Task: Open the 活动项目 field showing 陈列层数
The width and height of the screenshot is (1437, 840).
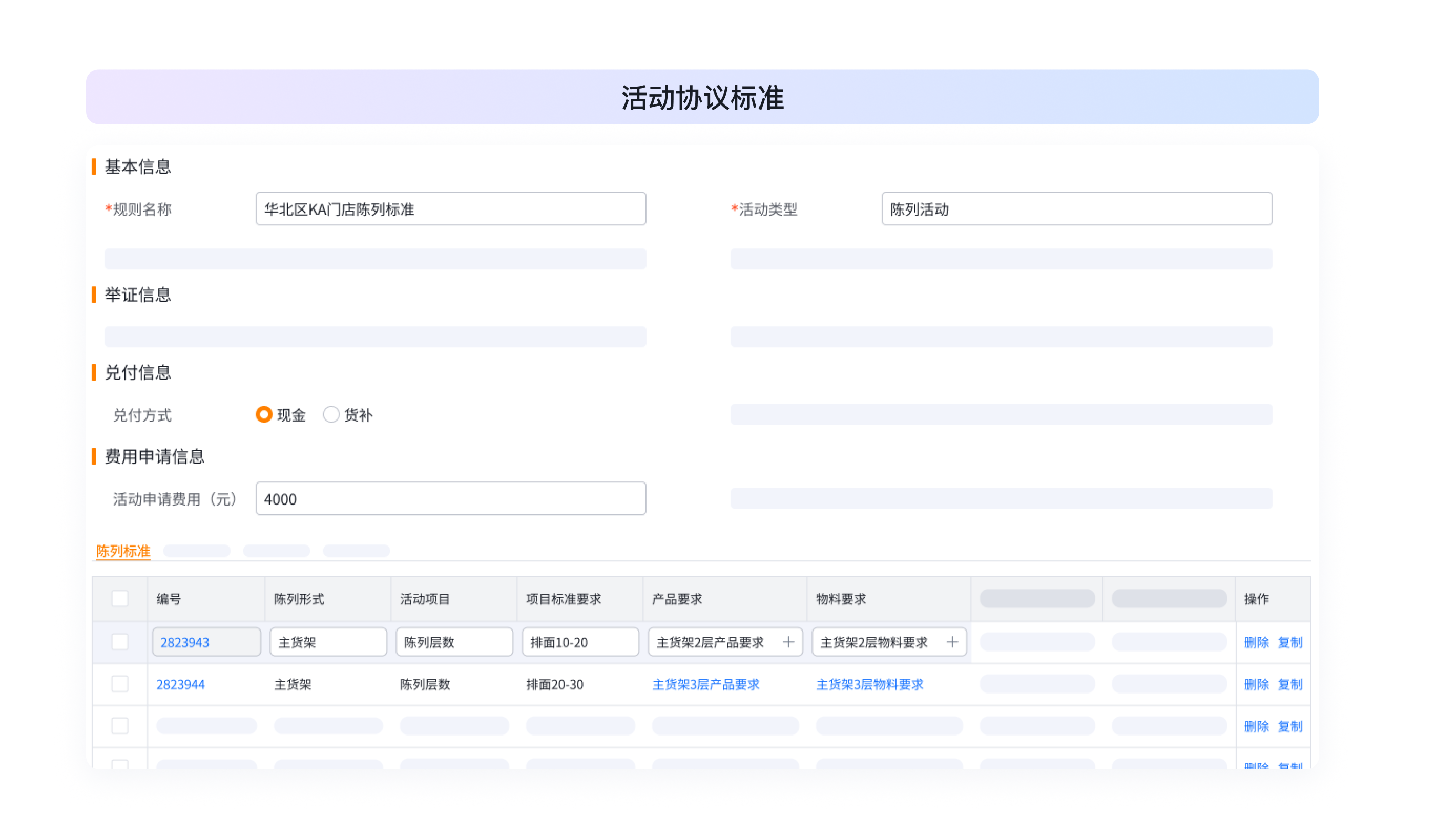Action: tap(454, 642)
